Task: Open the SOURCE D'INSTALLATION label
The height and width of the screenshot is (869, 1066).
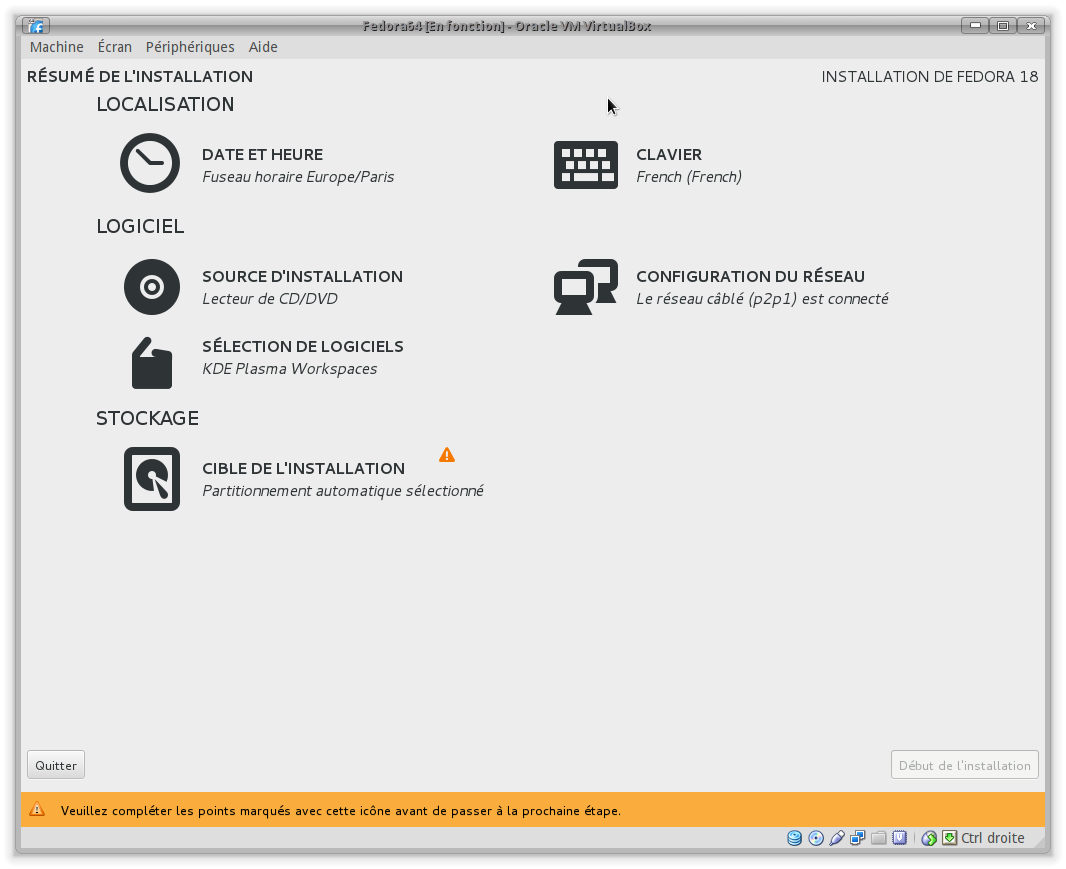Action: pos(303,276)
